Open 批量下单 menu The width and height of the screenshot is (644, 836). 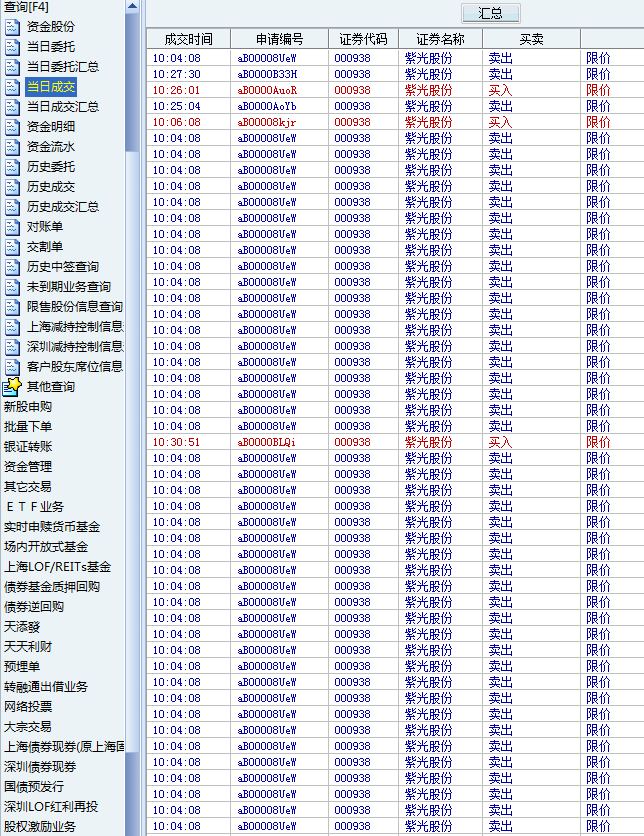(28, 427)
